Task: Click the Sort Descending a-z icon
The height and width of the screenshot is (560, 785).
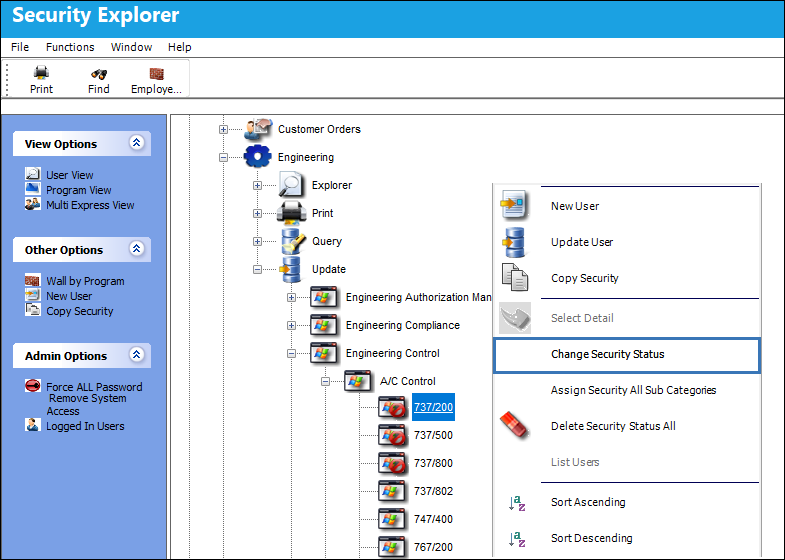Action: (x=517, y=538)
